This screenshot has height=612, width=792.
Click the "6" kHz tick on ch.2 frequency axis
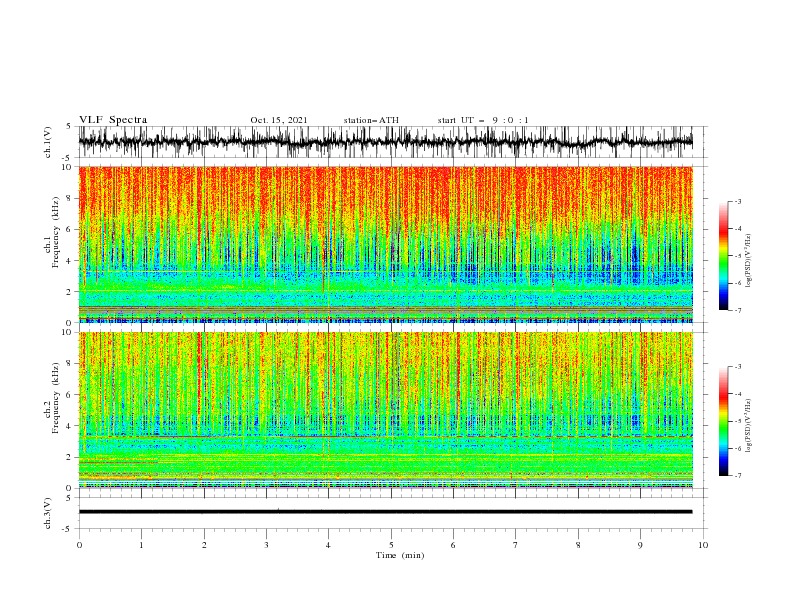pos(70,395)
